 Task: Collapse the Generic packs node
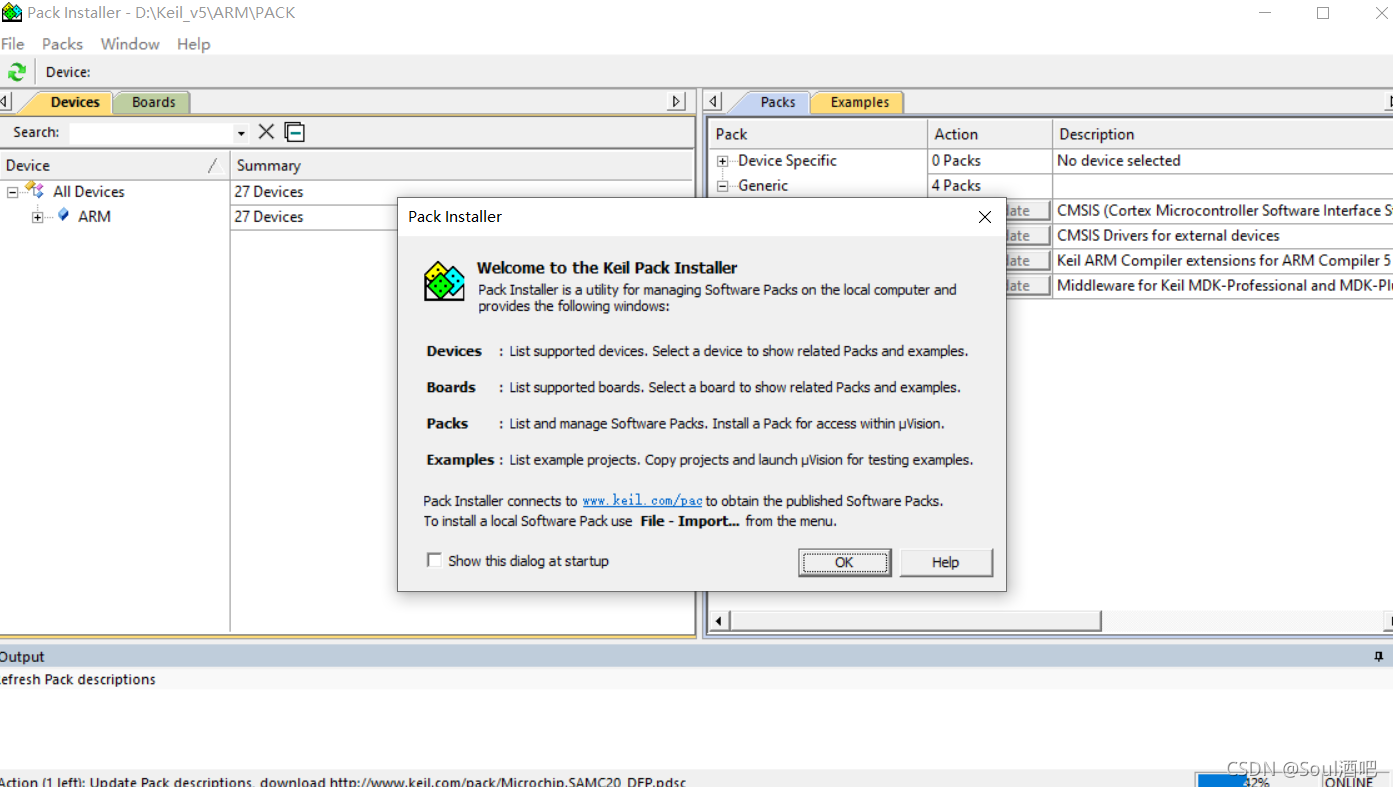pos(723,186)
